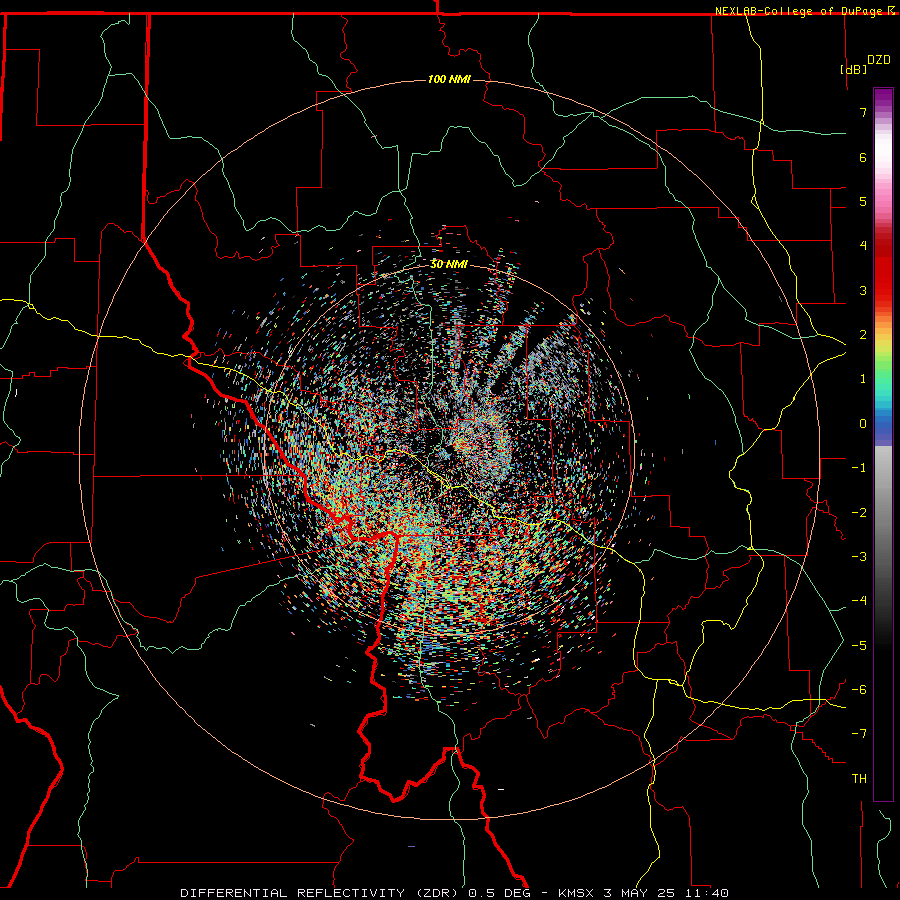Click the DIFFERENTIAL REFLECTIVITY (ZDR) title text

(x=319, y=893)
